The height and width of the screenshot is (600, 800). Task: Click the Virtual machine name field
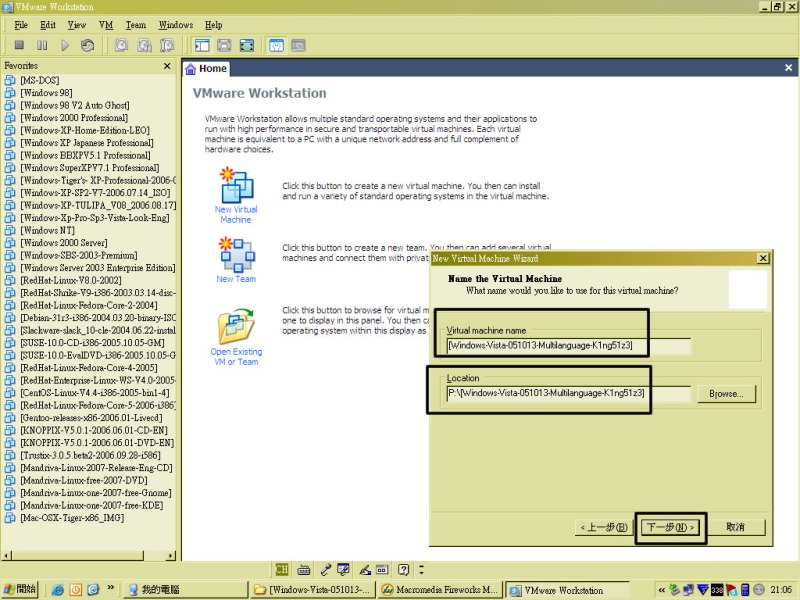pyautogui.click(x=568, y=345)
